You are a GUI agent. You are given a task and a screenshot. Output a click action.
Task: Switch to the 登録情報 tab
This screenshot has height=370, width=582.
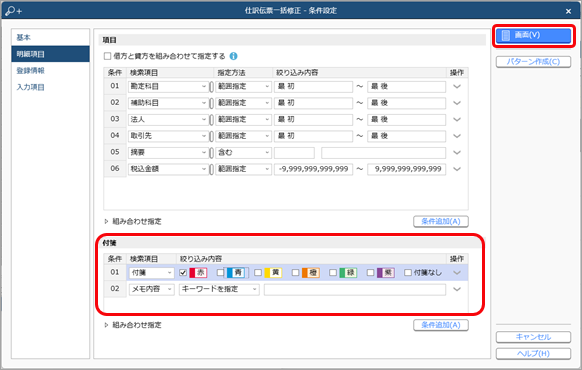point(50,71)
